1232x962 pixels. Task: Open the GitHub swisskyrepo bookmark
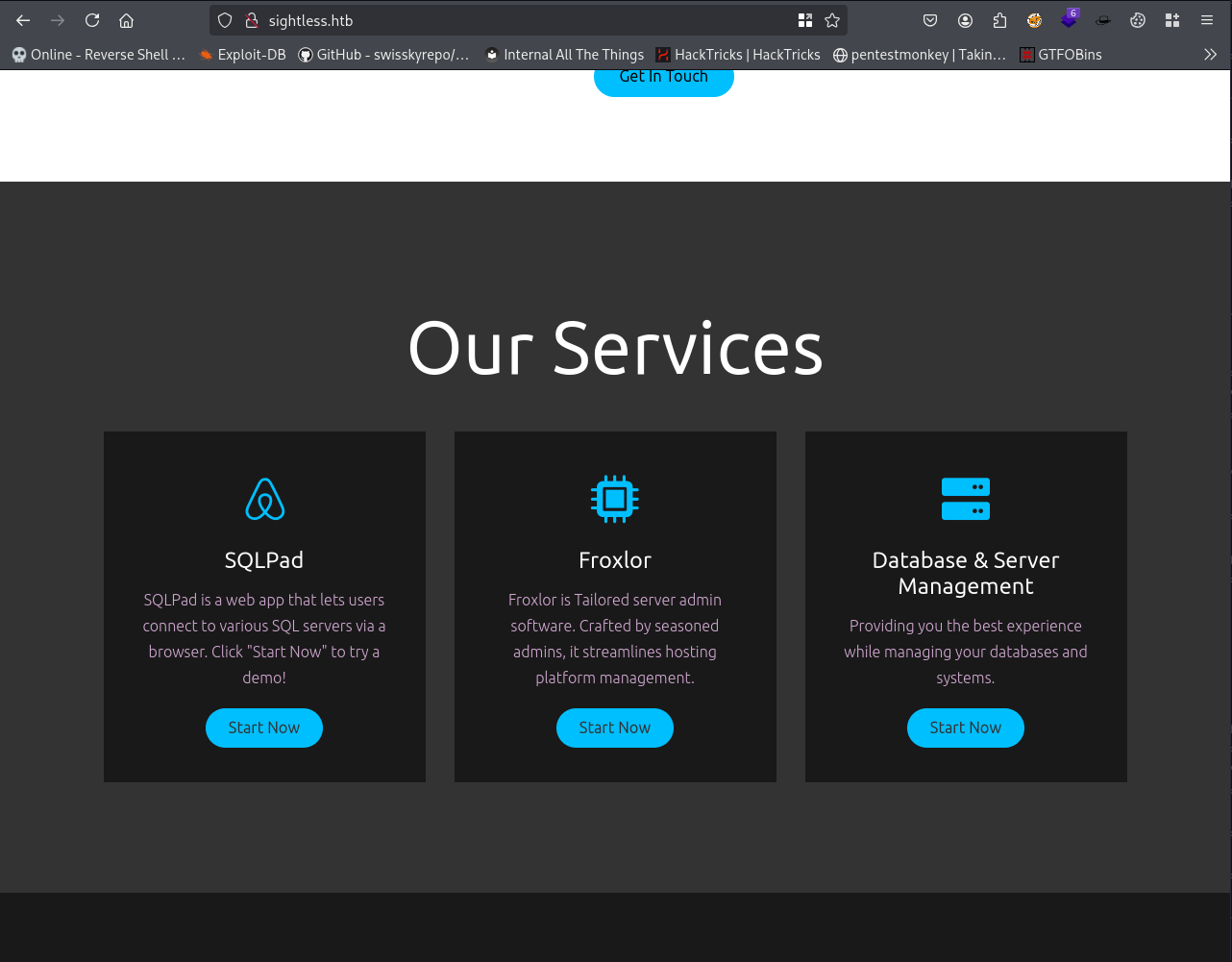coord(383,55)
